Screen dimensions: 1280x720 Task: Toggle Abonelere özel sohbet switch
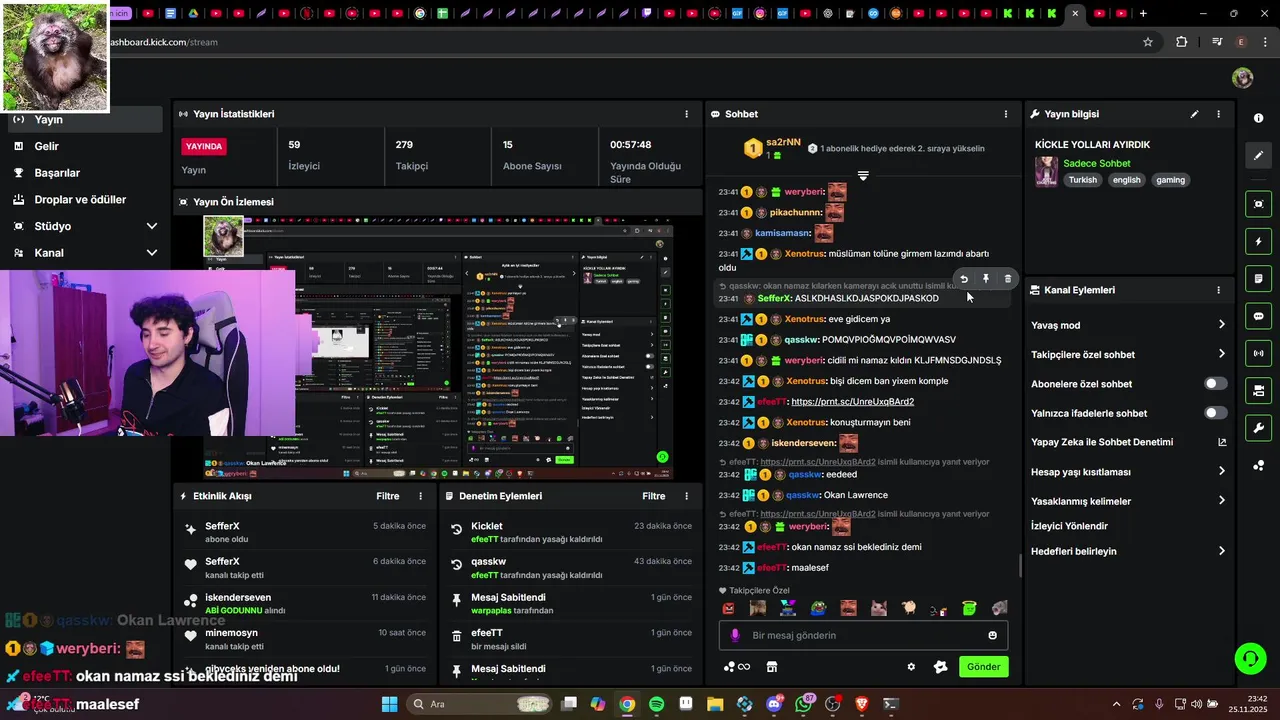(x=1216, y=384)
